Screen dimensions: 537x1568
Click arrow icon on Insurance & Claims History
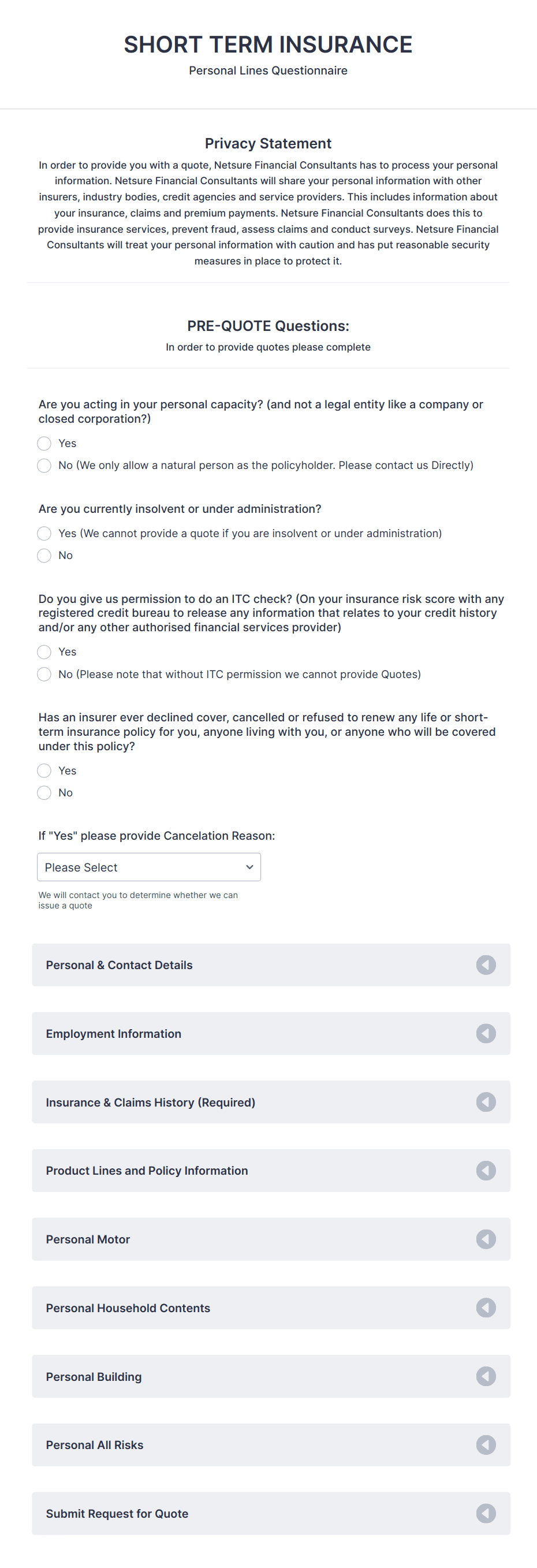(x=485, y=1102)
